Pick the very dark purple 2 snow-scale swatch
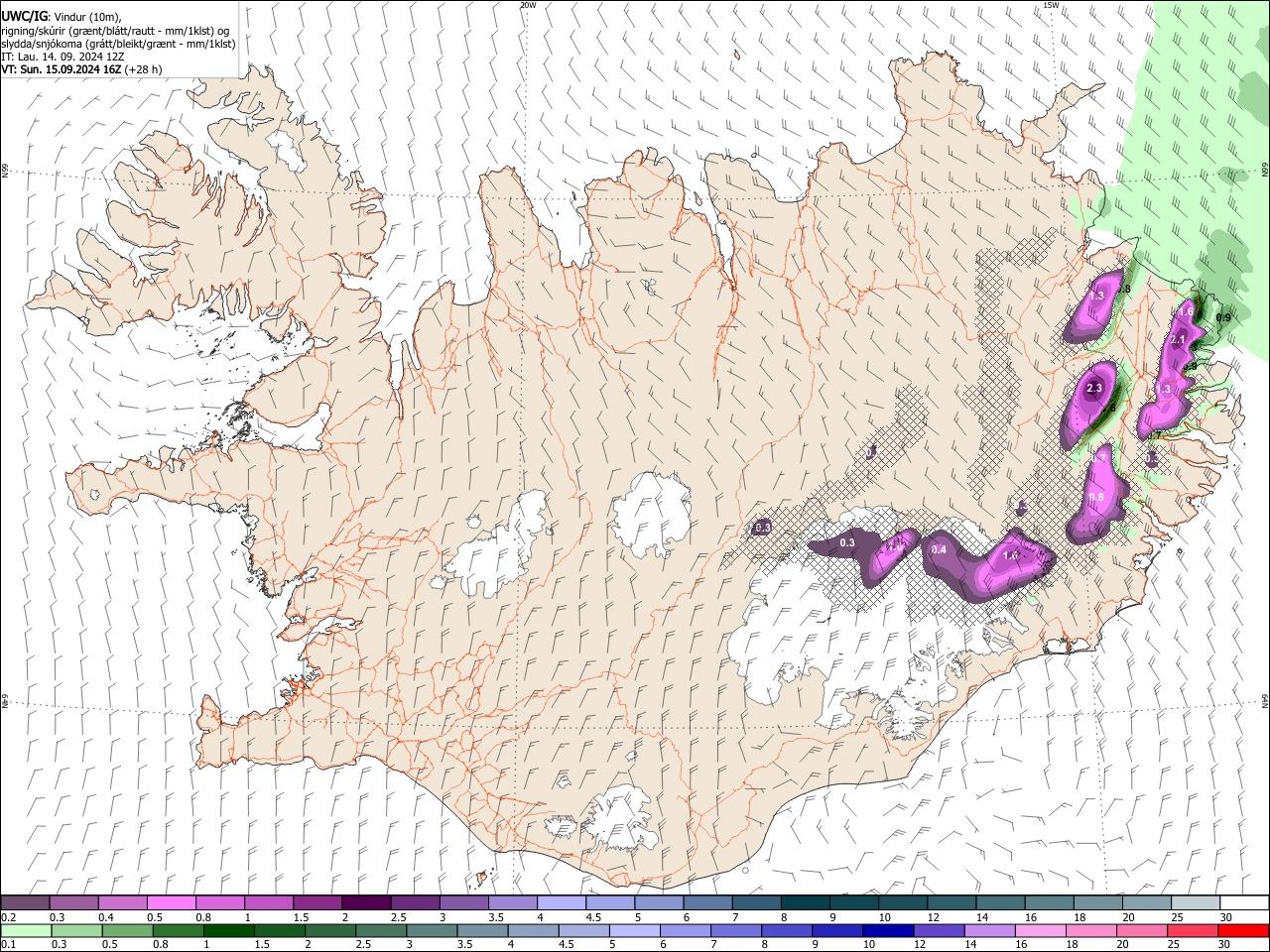1270x952 pixels. point(366,902)
